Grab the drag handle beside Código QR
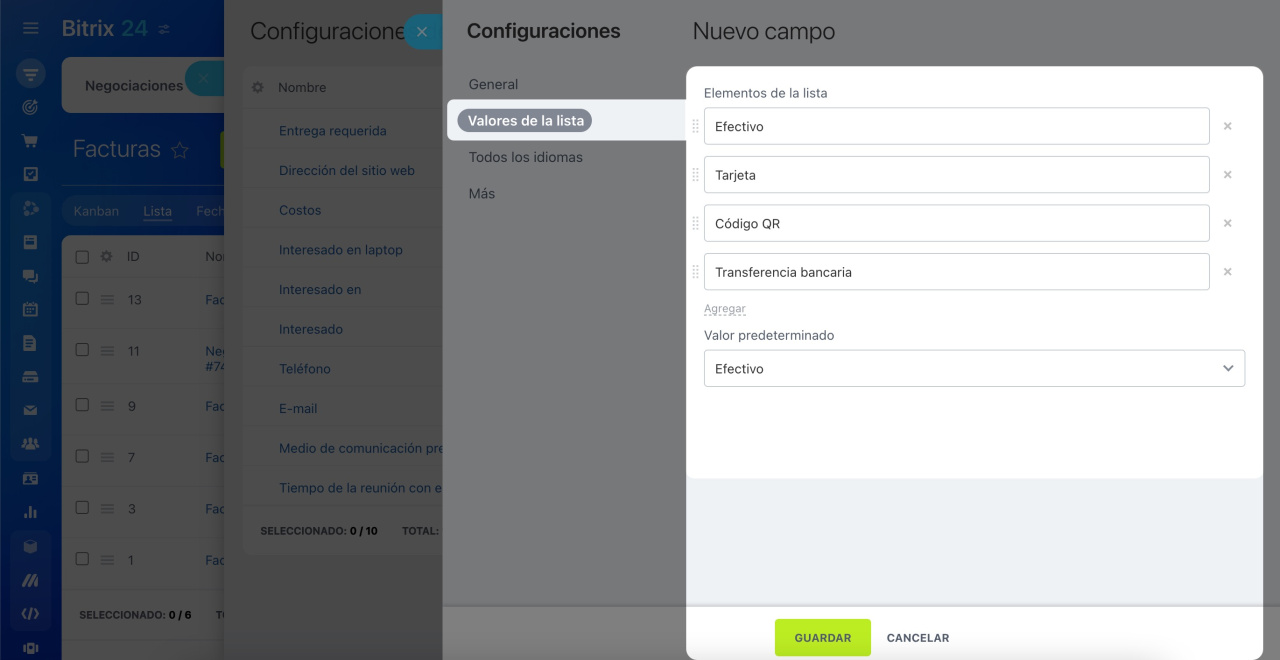The image size is (1280, 660). (696, 224)
